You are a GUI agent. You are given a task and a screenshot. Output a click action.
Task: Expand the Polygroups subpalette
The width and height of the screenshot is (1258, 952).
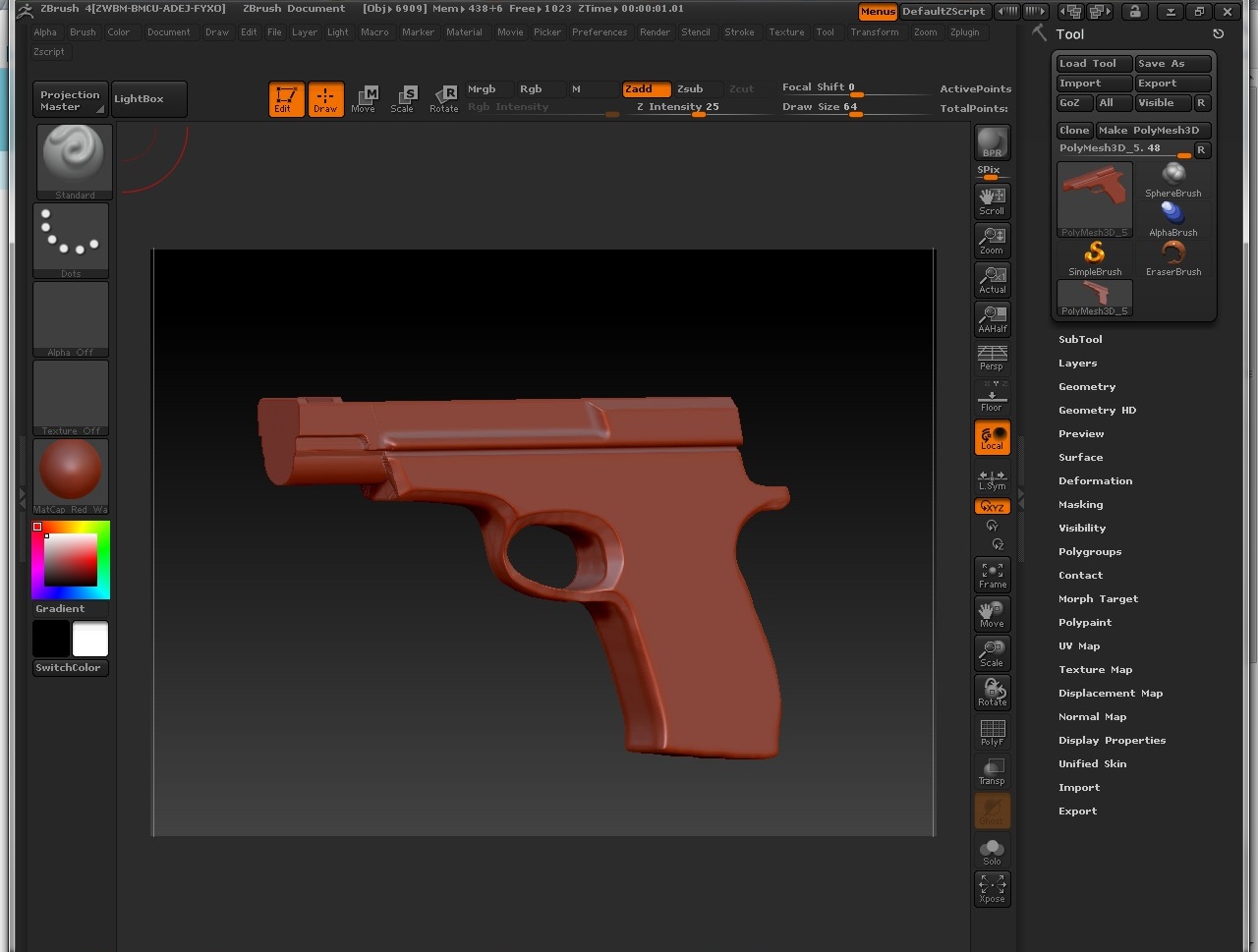[x=1090, y=551]
